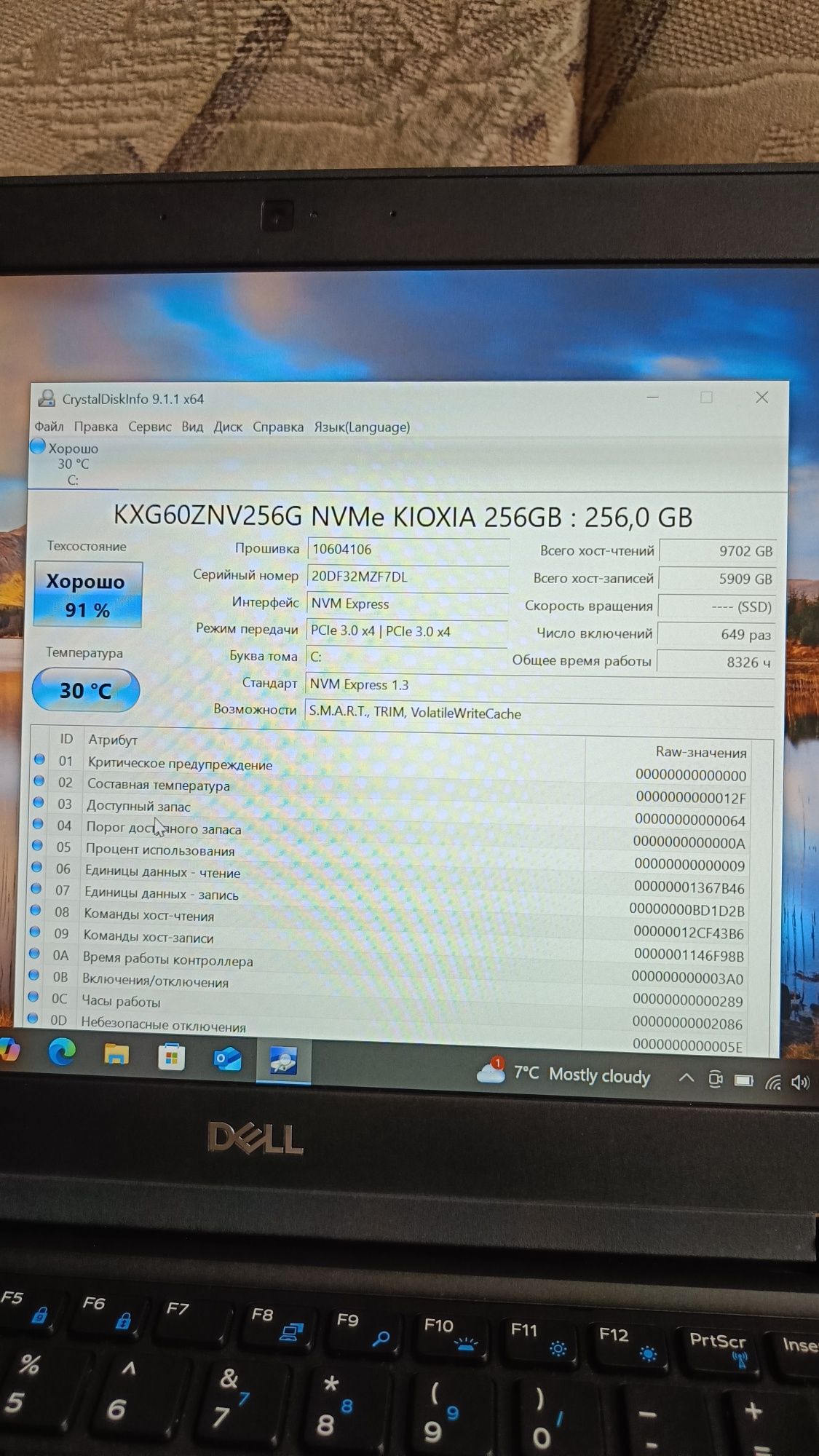This screenshot has height=1456, width=819.
Task: Open Microsoft Store from the taskbar
Action: (x=172, y=1057)
